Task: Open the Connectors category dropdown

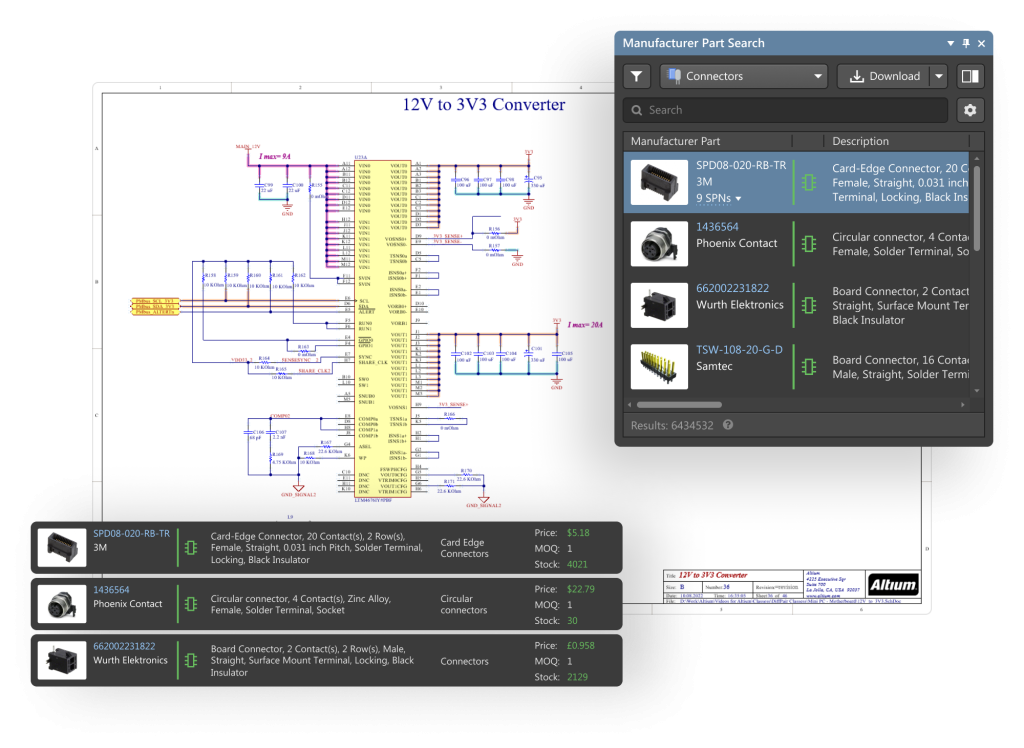Action: (x=744, y=76)
